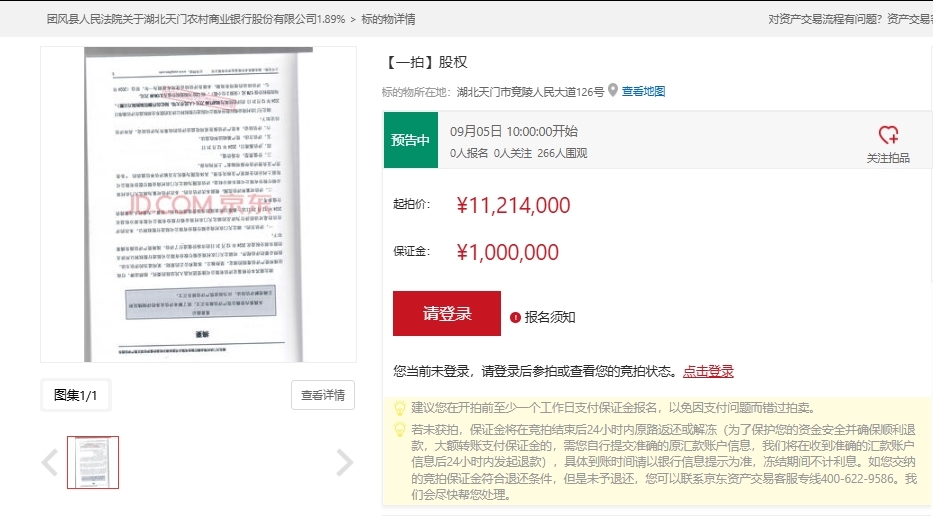Click the red info icon beside 报名须知
933x516 pixels.
point(515,317)
